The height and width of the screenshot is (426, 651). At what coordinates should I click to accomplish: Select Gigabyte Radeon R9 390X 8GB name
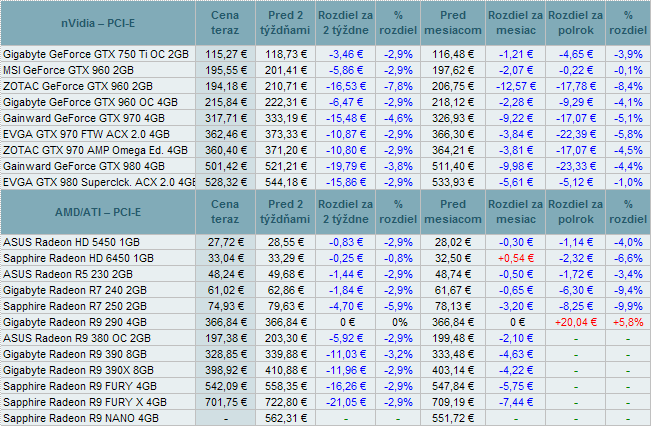click(x=78, y=370)
